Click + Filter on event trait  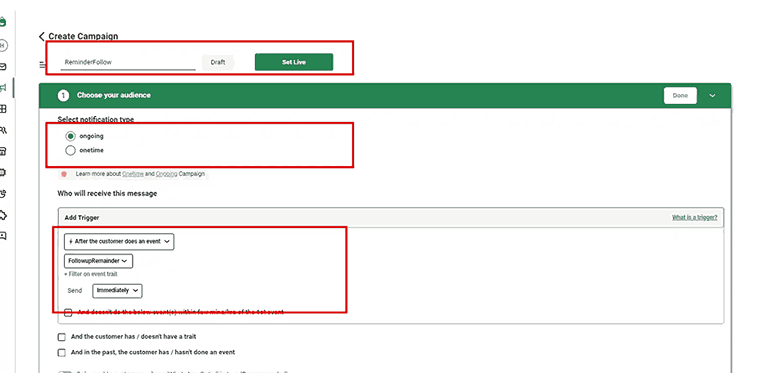(91, 274)
